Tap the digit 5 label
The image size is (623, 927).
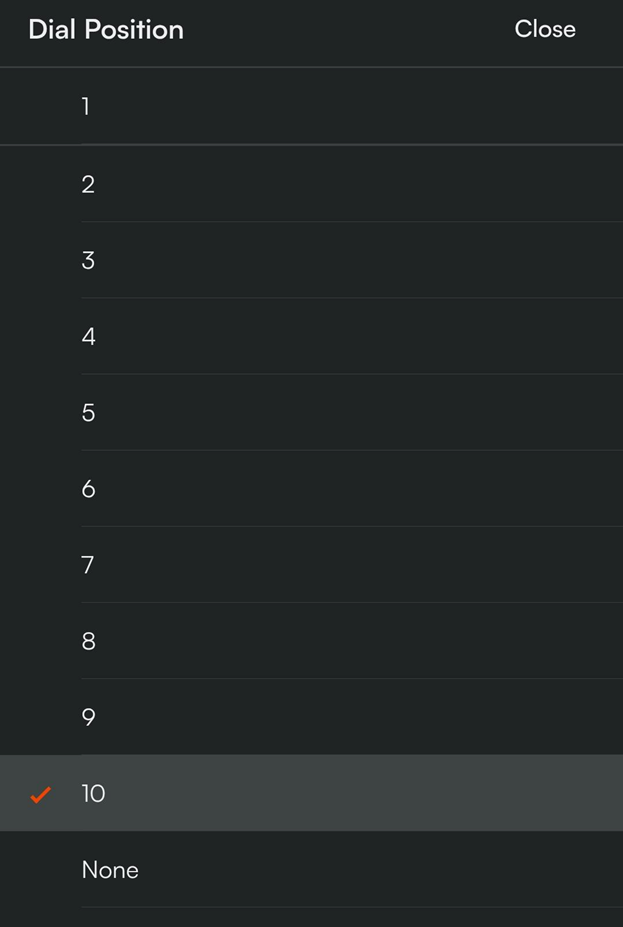click(x=88, y=413)
